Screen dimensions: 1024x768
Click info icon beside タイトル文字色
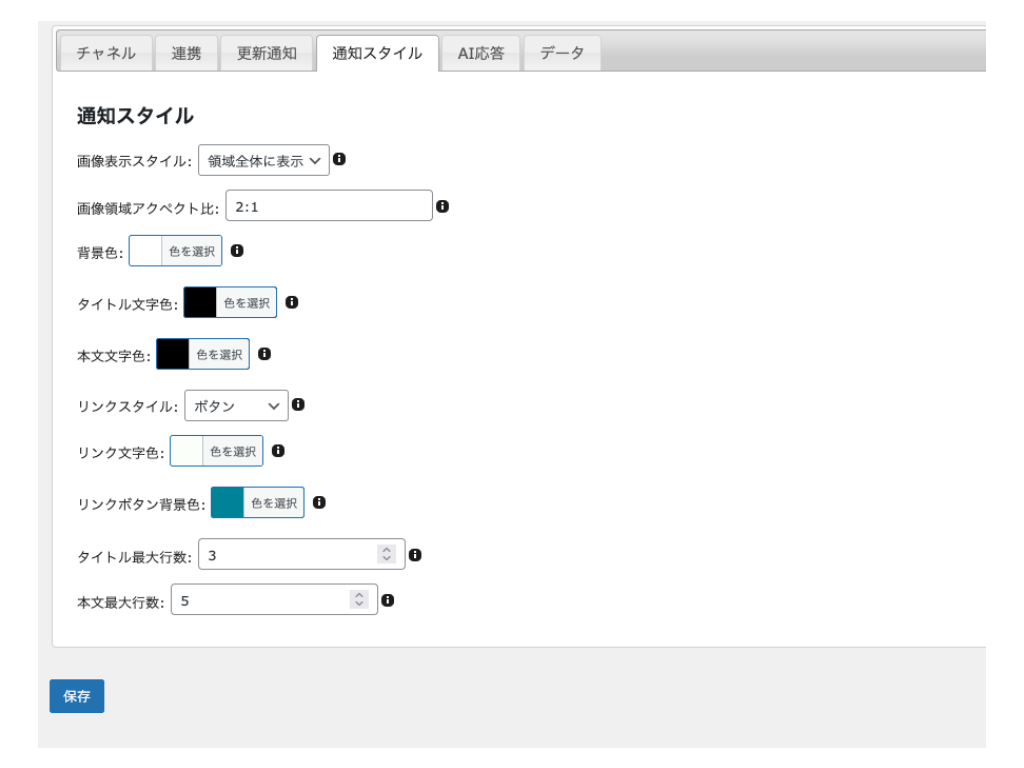coord(292,302)
